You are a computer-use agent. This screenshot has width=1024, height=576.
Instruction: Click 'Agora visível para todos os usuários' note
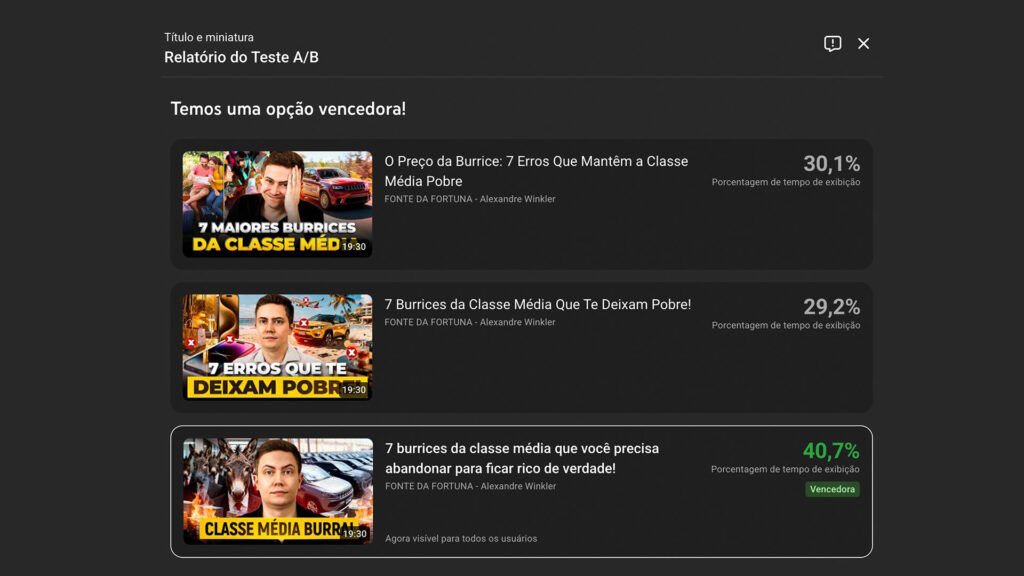(460, 538)
